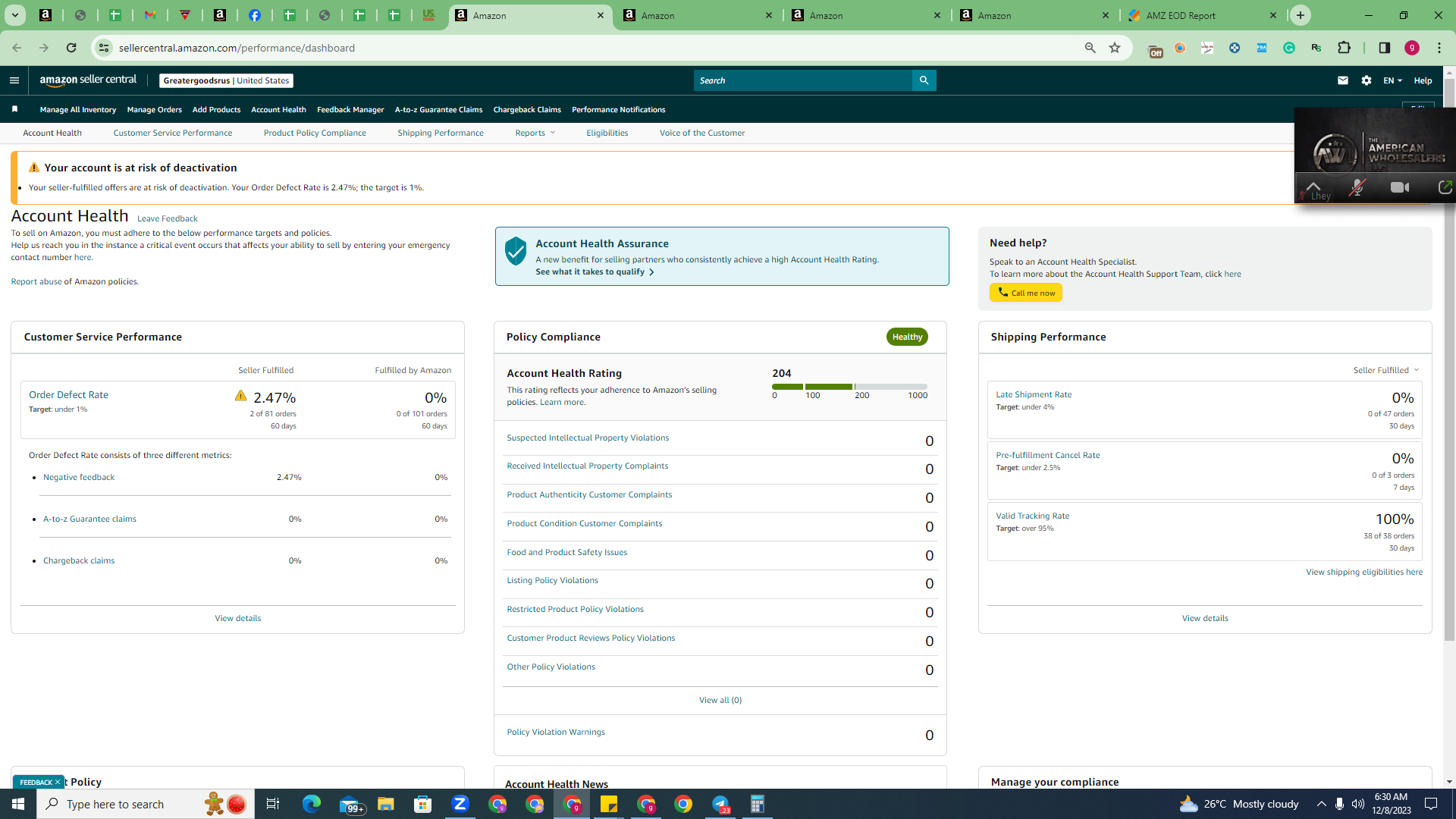This screenshot has width=1456, height=819.
Task: Click the Healthy status badge
Action: pyautogui.click(x=907, y=337)
